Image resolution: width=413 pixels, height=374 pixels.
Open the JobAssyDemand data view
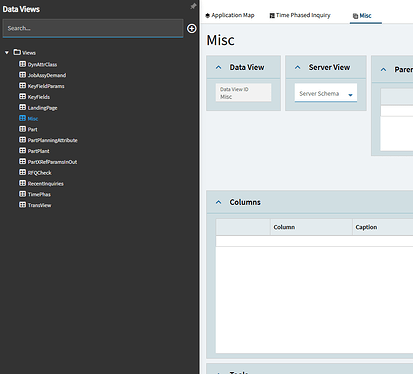click(x=47, y=75)
